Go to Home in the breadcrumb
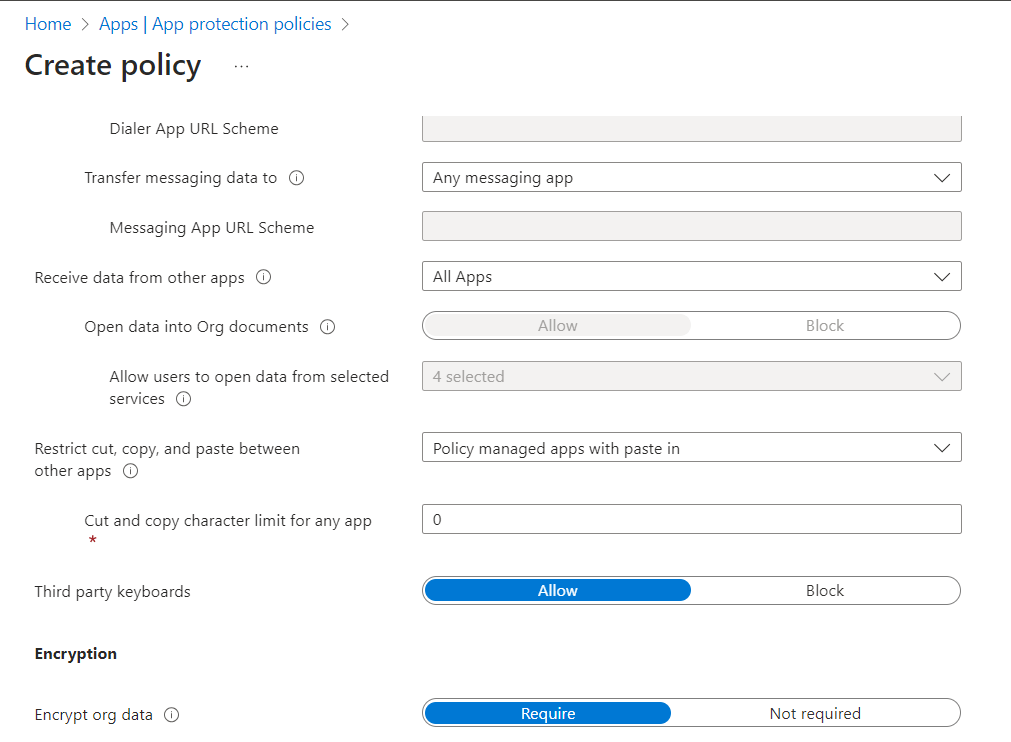The image size is (1011, 742). [x=48, y=24]
